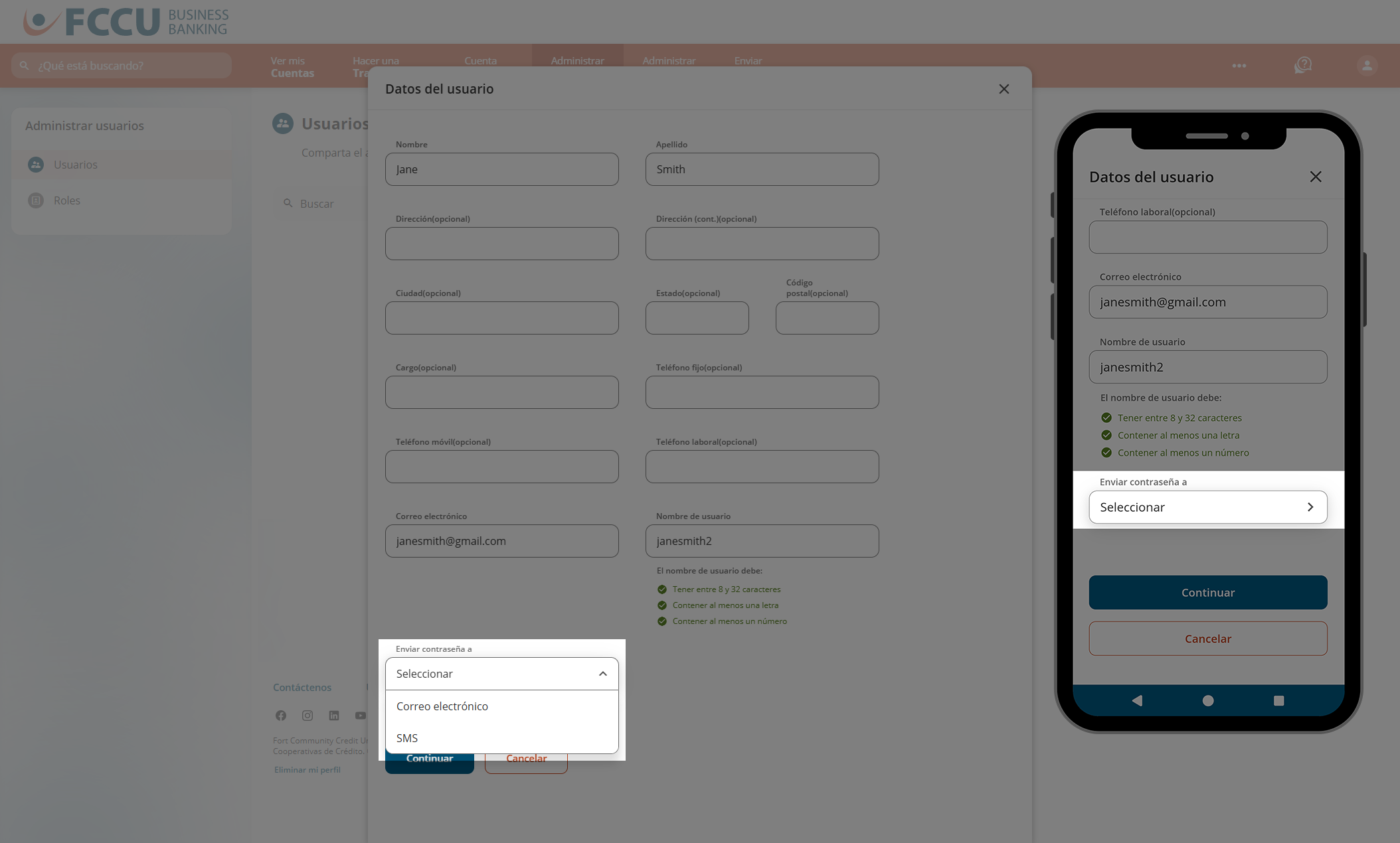1400x843 pixels.
Task: Click the help chat icon in header
Action: tap(1303, 65)
